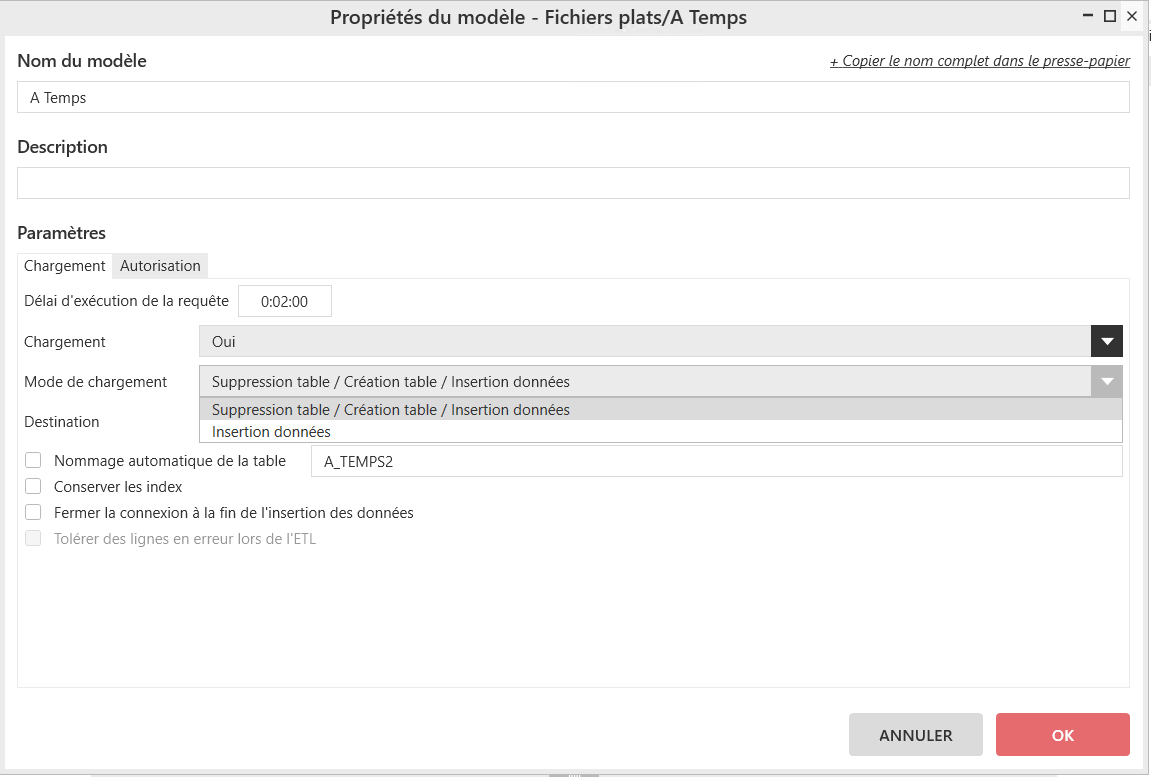Enable Nommage automatique de la table
The height and width of the screenshot is (777, 1151).
(x=34, y=461)
